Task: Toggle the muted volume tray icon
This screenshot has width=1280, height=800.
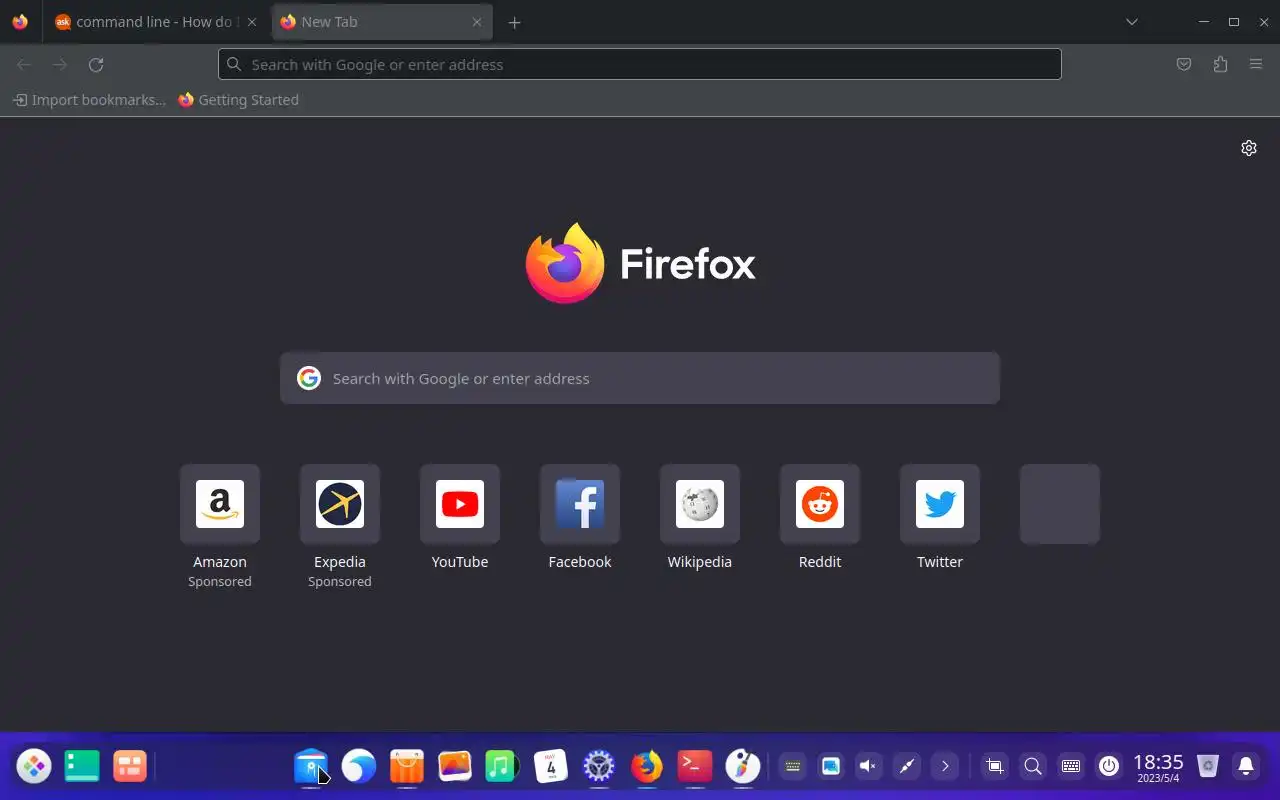Action: click(x=869, y=767)
